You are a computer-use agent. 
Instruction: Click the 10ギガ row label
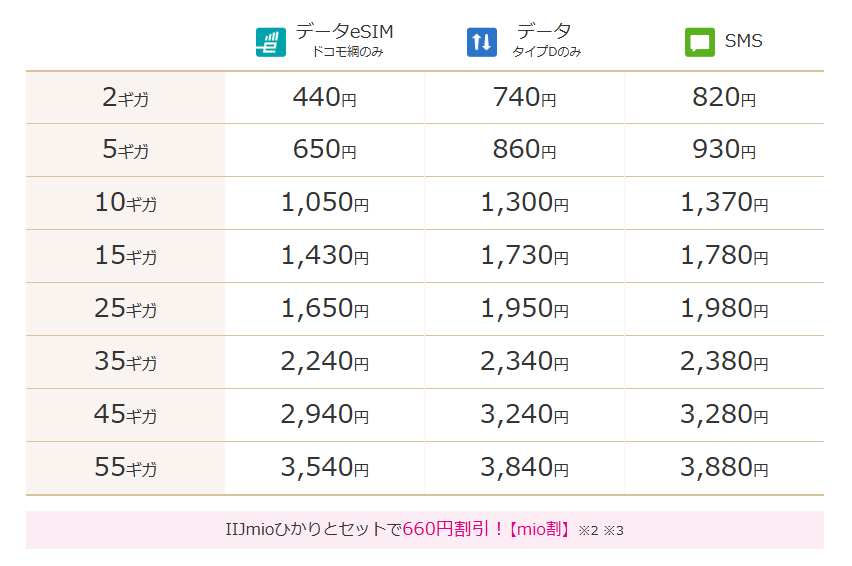click(x=125, y=203)
